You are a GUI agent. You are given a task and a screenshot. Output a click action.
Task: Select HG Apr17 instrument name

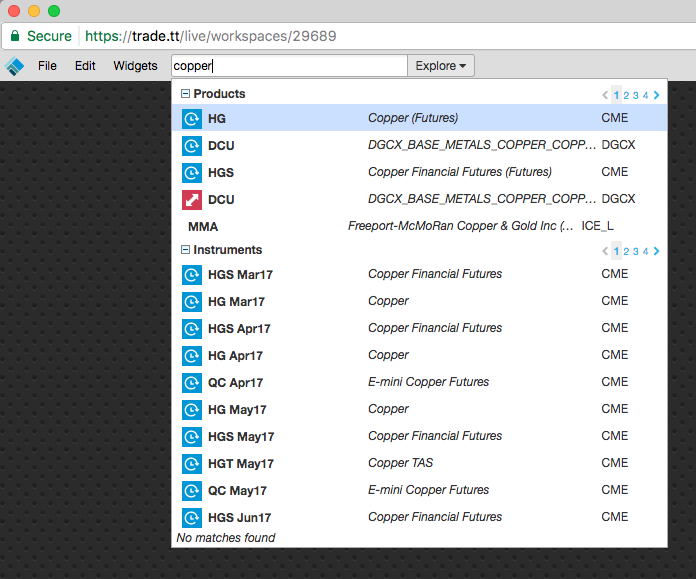[x=235, y=356]
